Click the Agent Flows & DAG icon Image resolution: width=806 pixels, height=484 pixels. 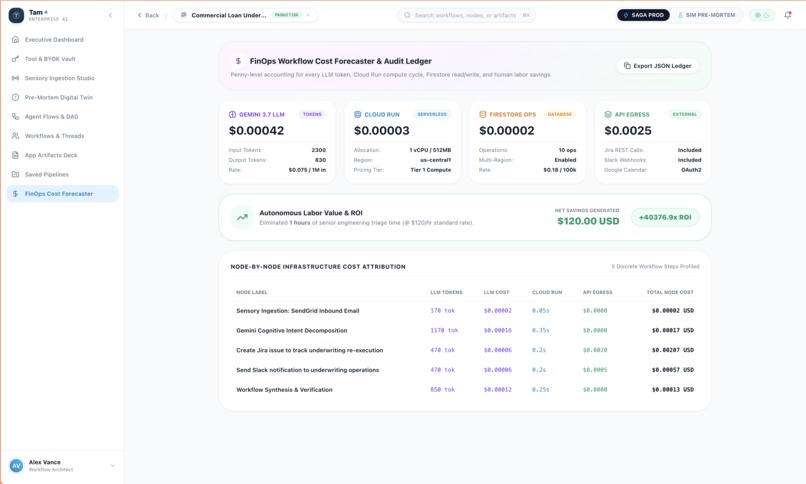pos(15,117)
